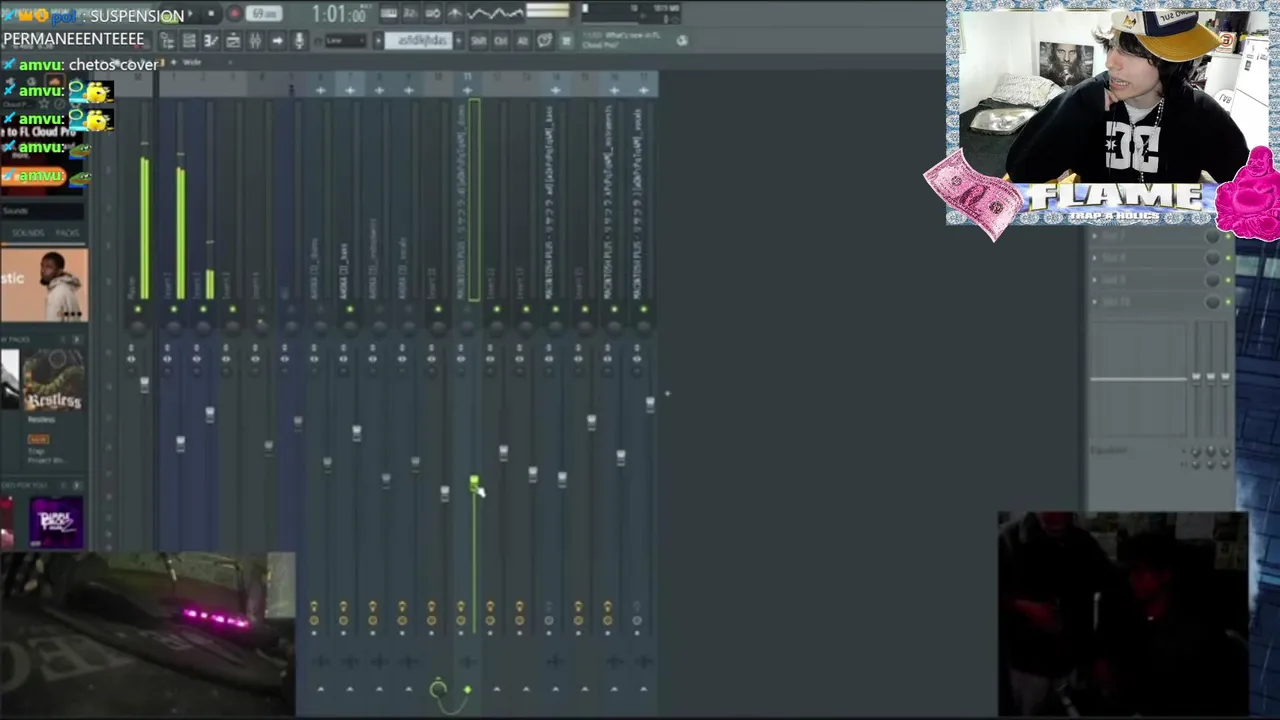Toggle the 3-2-1 countdown before recording icon
This screenshot has height=720, width=1280.
click(x=411, y=13)
